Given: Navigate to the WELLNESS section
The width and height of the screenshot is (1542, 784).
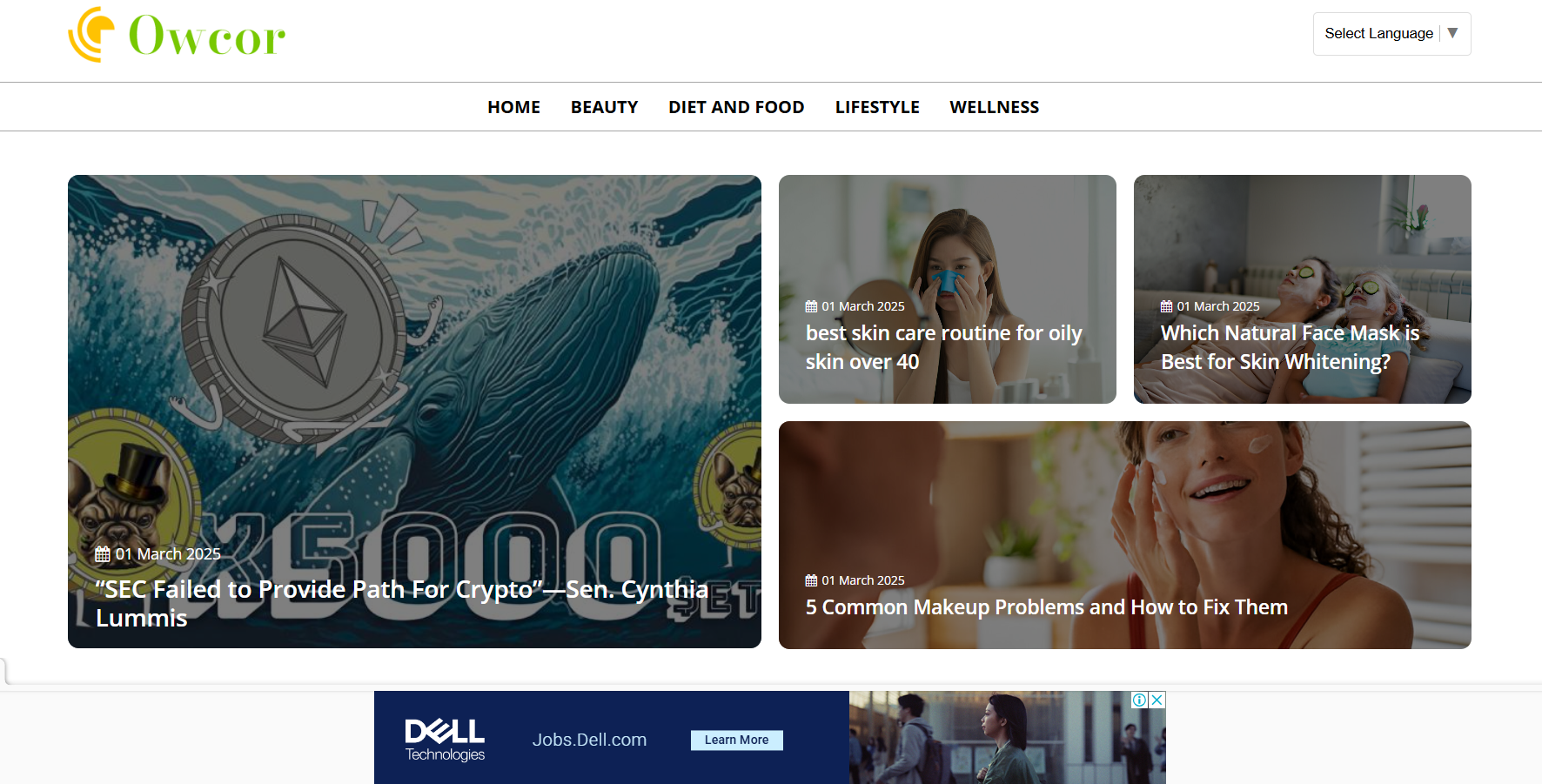Looking at the screenshot, I should pos(994,107).
